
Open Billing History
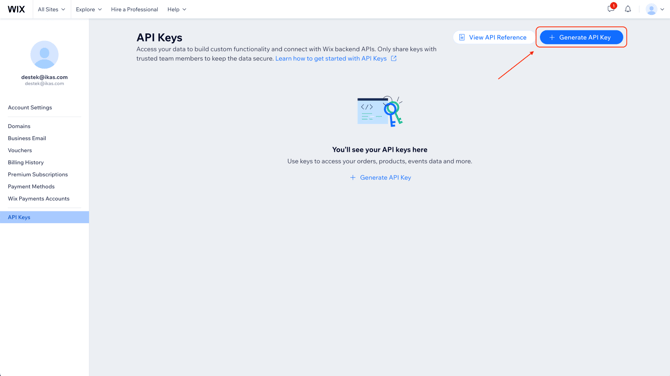pyautogui.click(x=26, y=162)
